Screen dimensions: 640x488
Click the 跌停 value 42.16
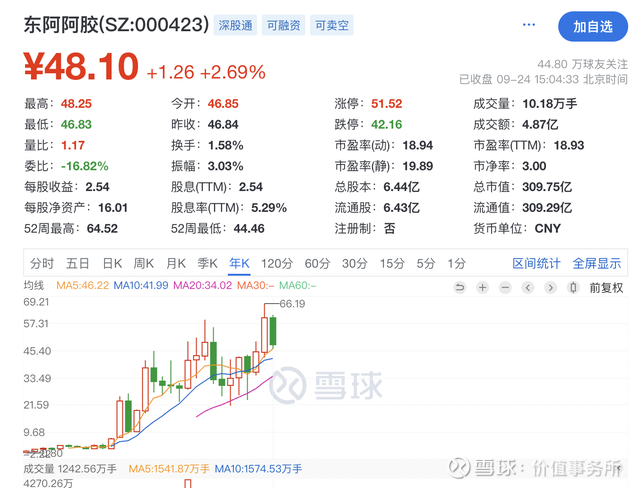pos(387,124)
